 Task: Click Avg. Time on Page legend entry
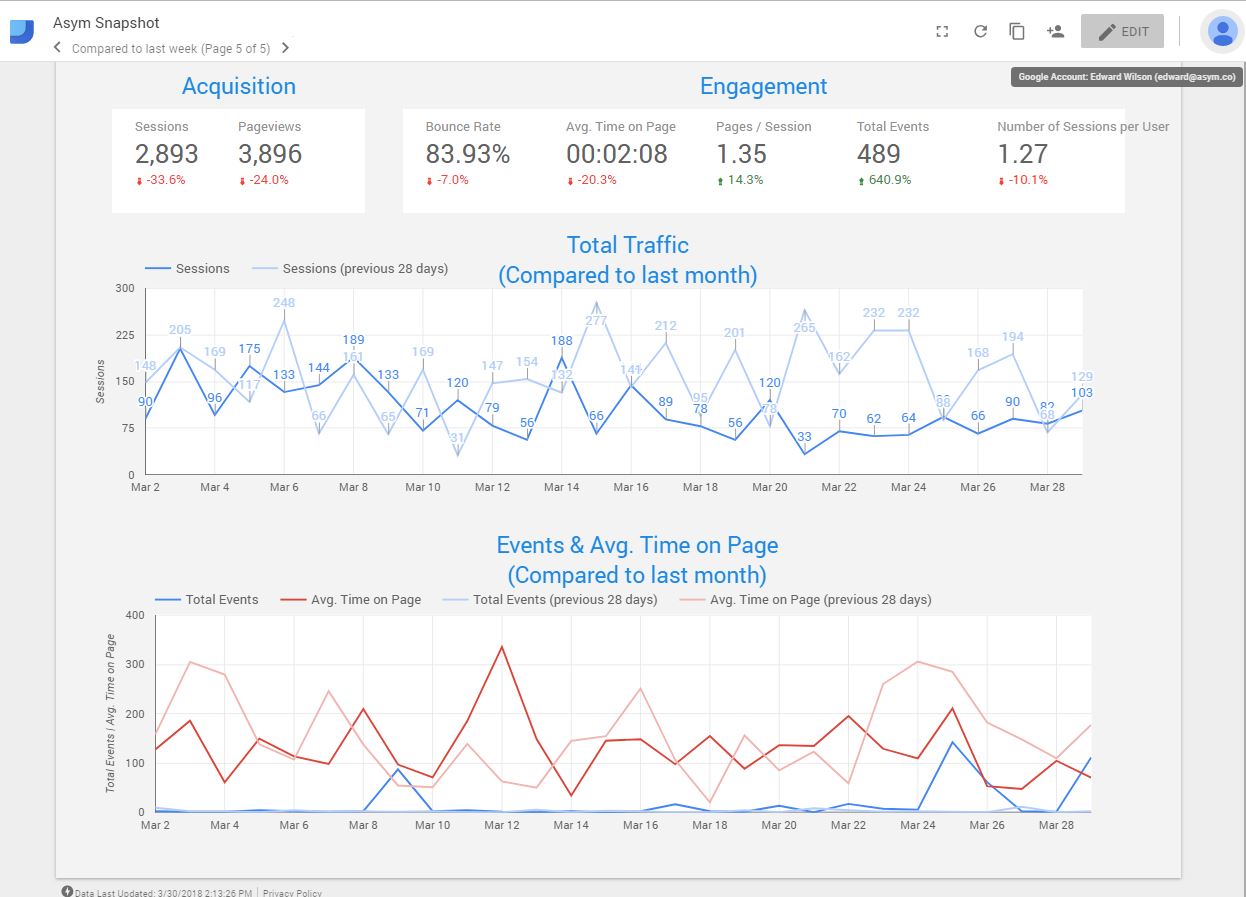[352, 599]
